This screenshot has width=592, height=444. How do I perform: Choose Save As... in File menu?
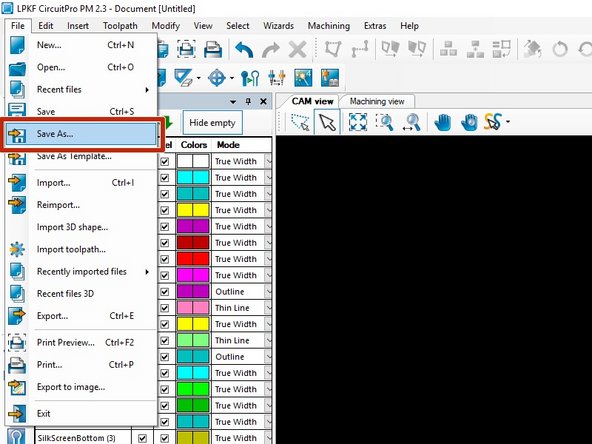[81, 134]
